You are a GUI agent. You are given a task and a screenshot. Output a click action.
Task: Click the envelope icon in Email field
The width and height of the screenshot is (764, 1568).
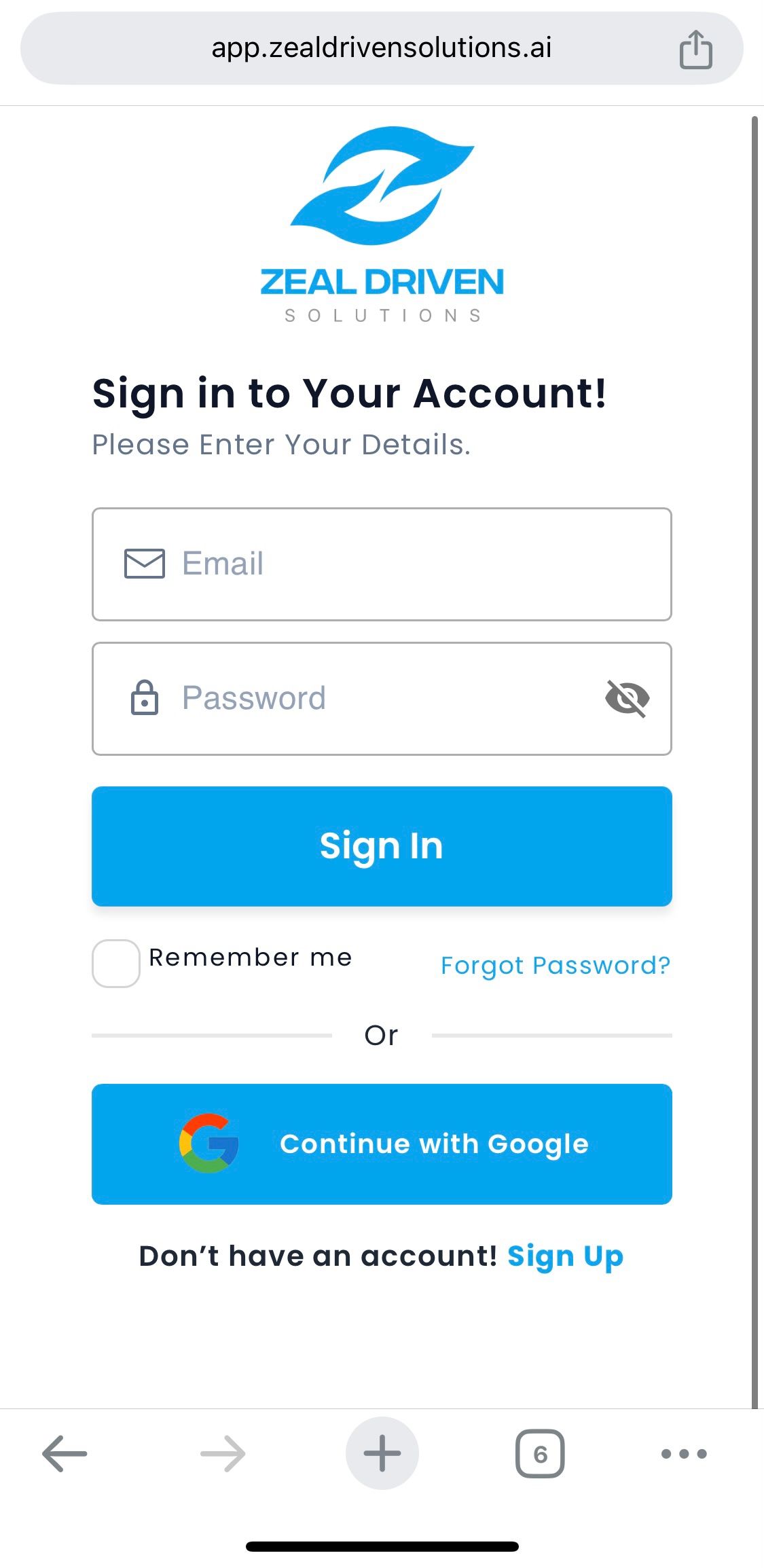click(x=145, y=564)
